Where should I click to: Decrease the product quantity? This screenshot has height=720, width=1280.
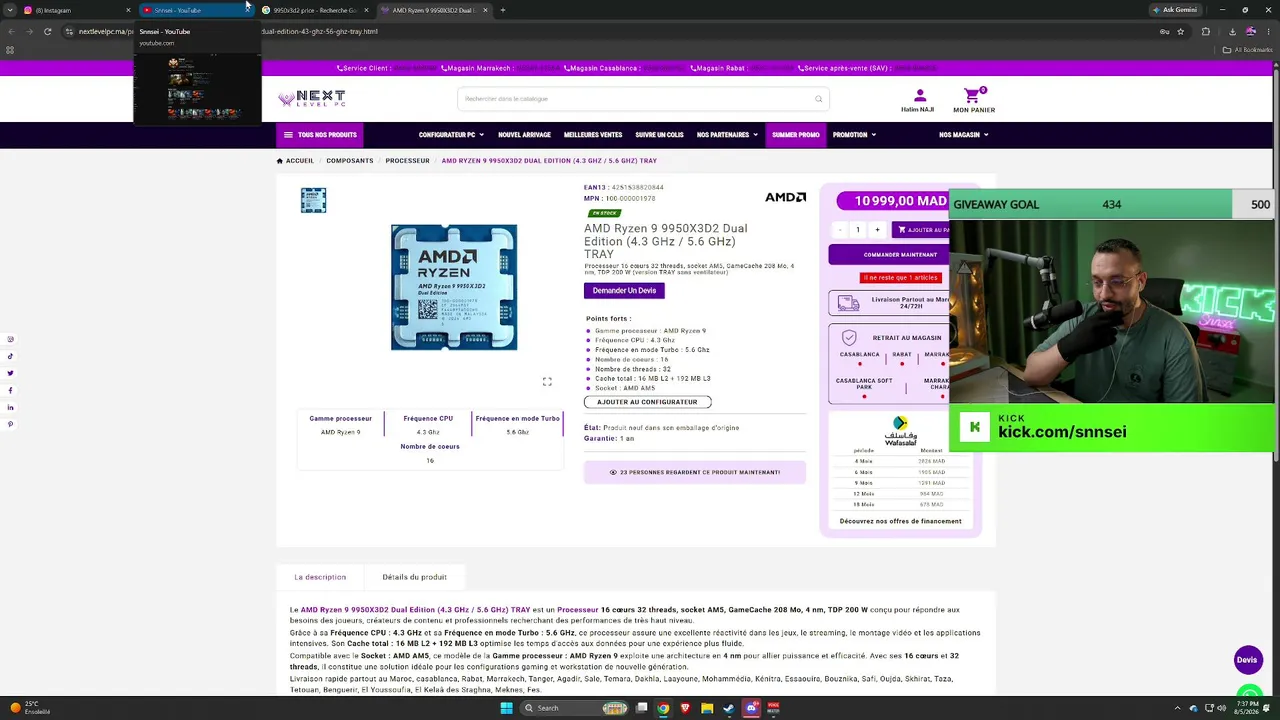click(x=839, y=230)
